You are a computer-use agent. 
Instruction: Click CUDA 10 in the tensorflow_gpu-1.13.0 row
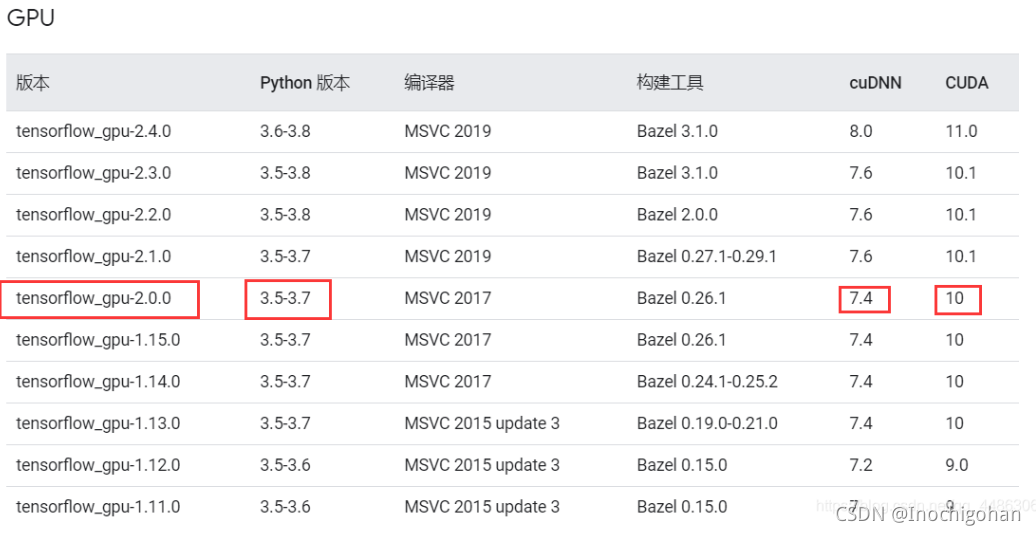(955, 423)
